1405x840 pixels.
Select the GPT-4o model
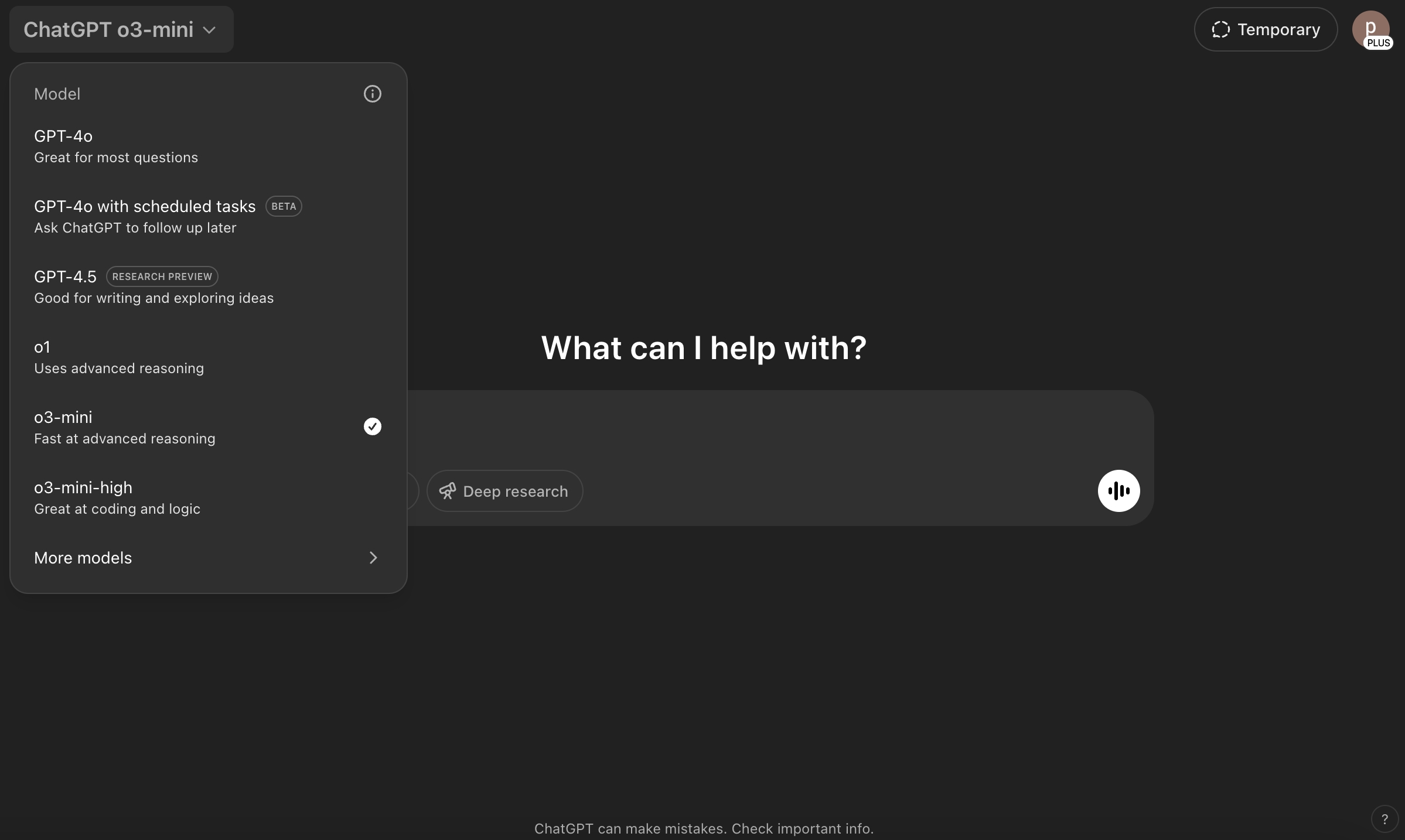[208, 146]
